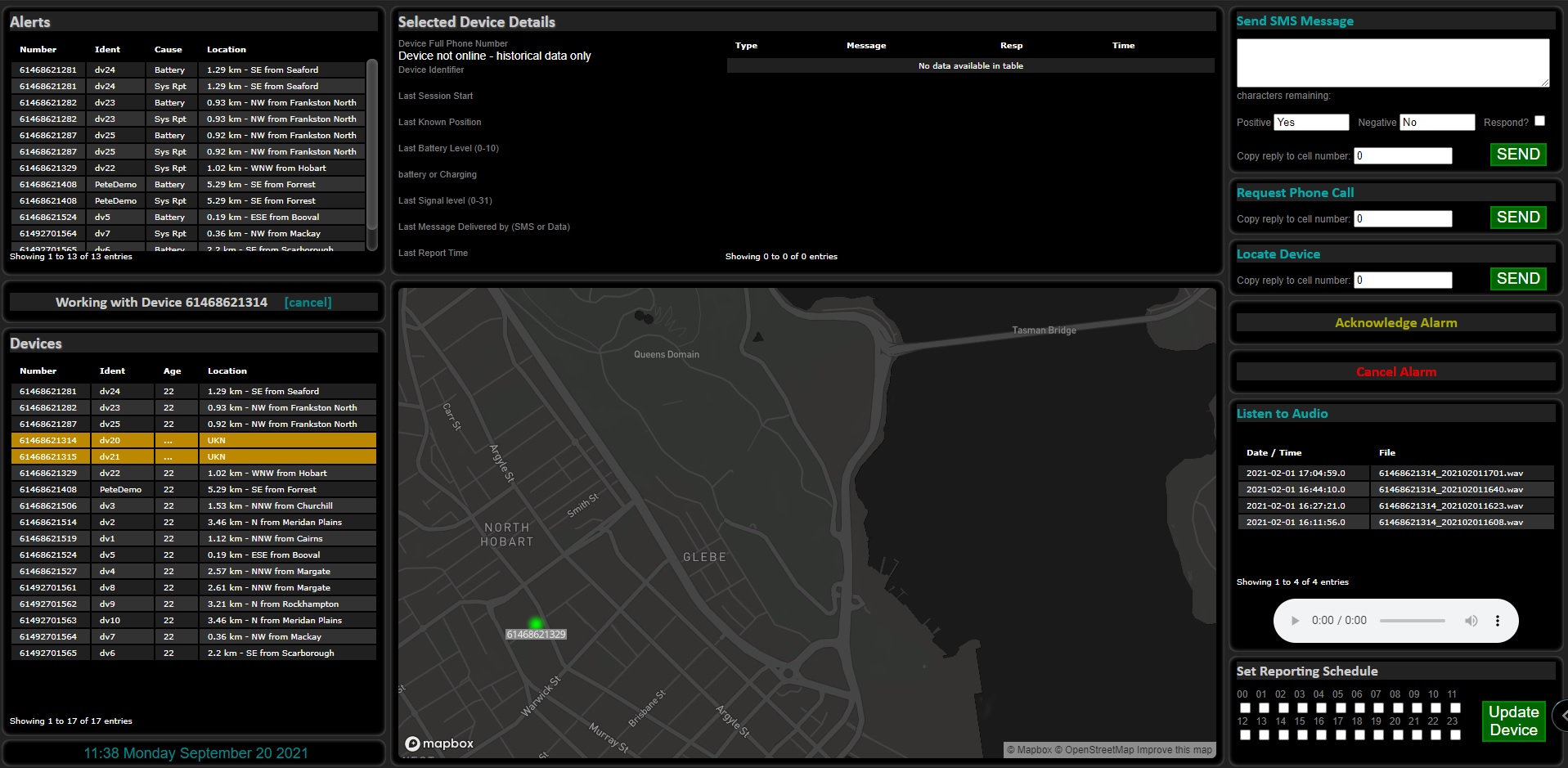Image resolution: width=1568 pixels, height=768 pixels.
Task: Click the green device marker on map
Action: pyautogui.click(x=536, y=624)
